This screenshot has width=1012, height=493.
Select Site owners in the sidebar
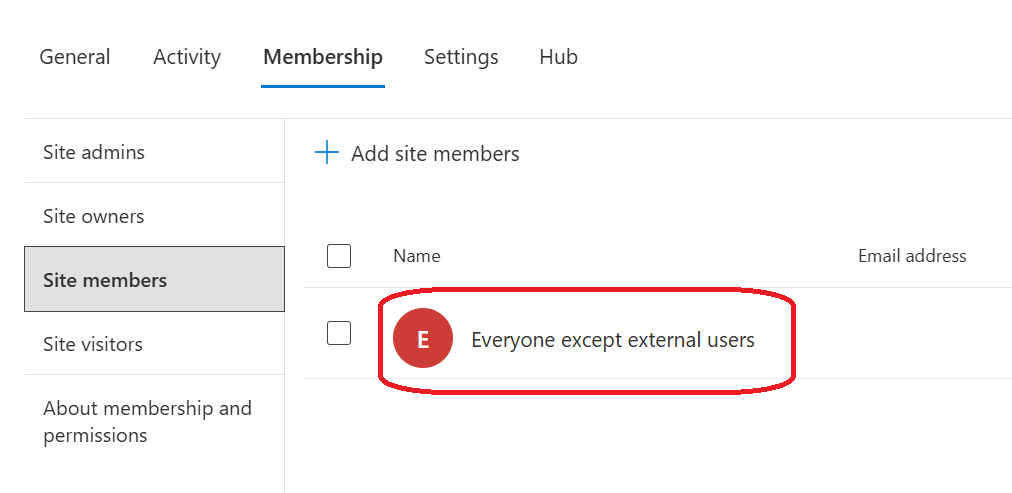click(x=94, y=216)
